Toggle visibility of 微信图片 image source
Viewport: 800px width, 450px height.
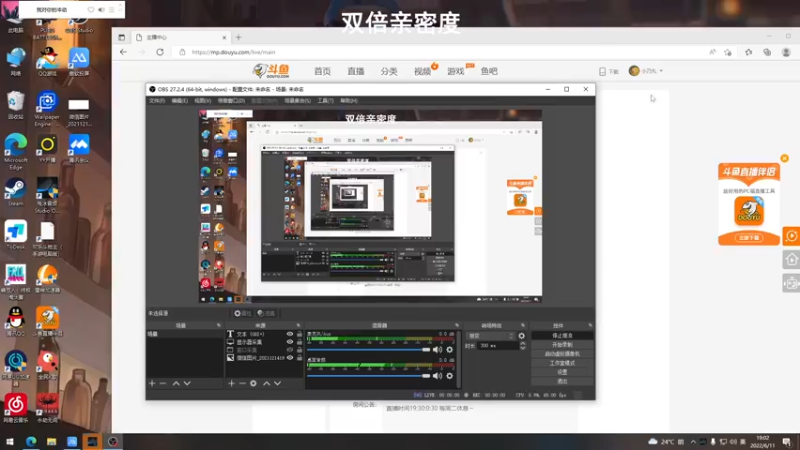[290, 358]
